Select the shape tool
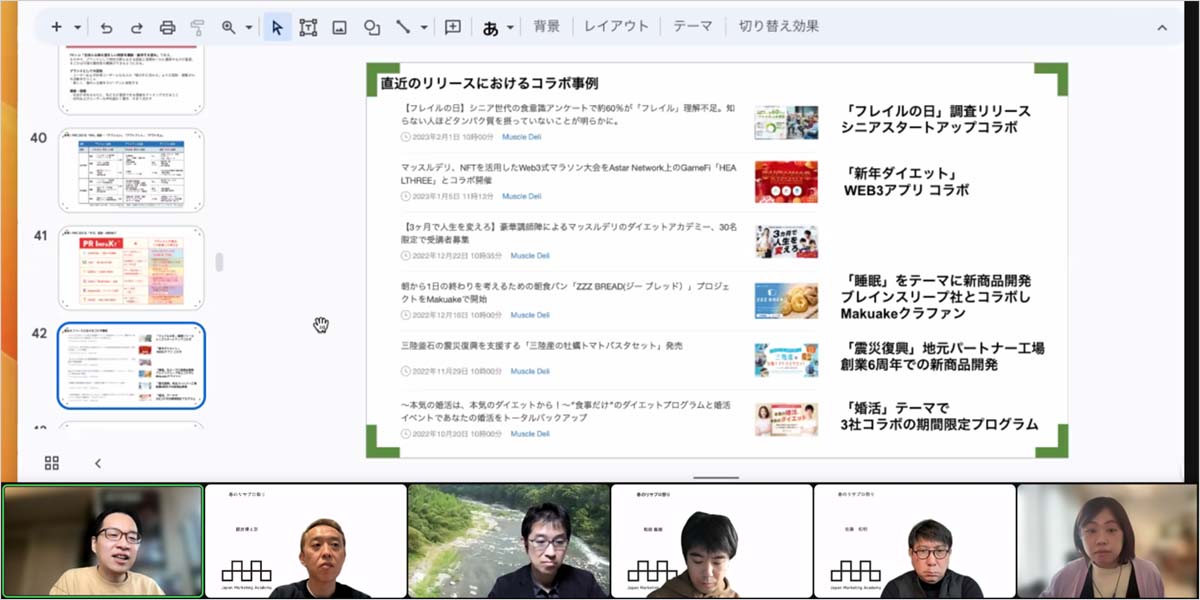The width and height of the screenshot is (1200, 600). (x=372, y=27)
